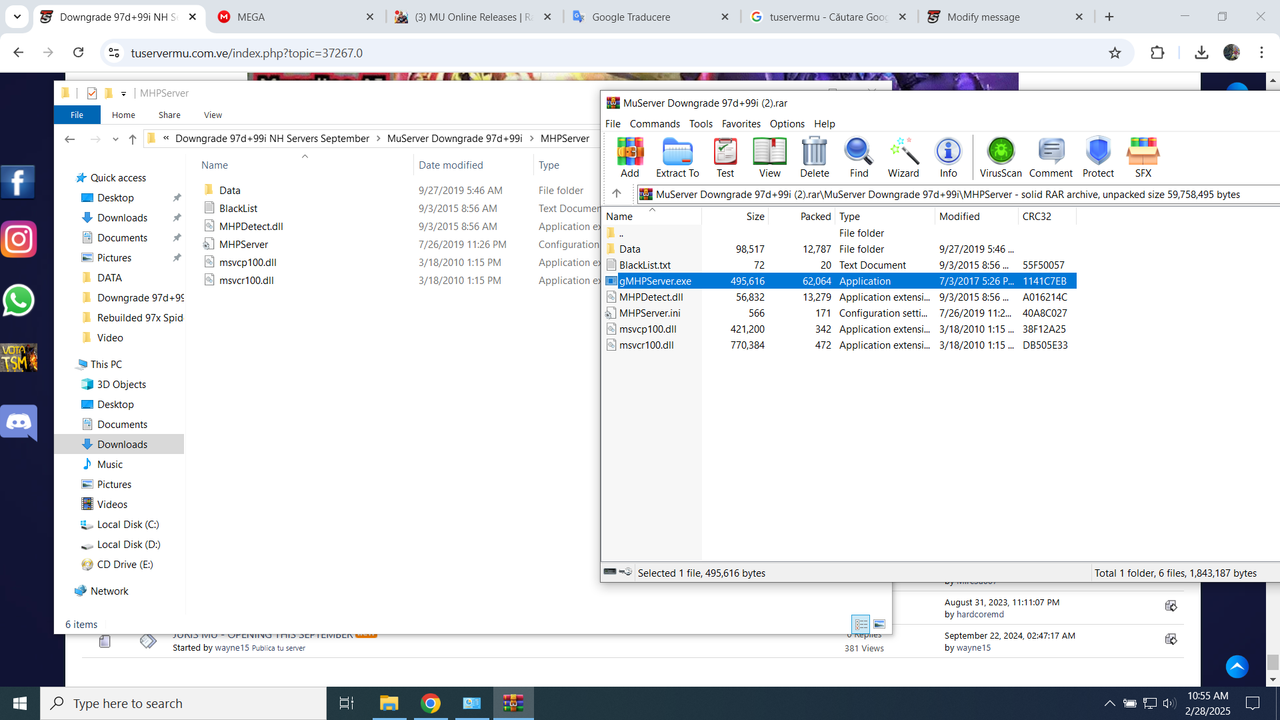Click the Comment icon in WinRAR
Image resolution: width=1280 pixels, height=720 pixels.
tap(1050, 158)
